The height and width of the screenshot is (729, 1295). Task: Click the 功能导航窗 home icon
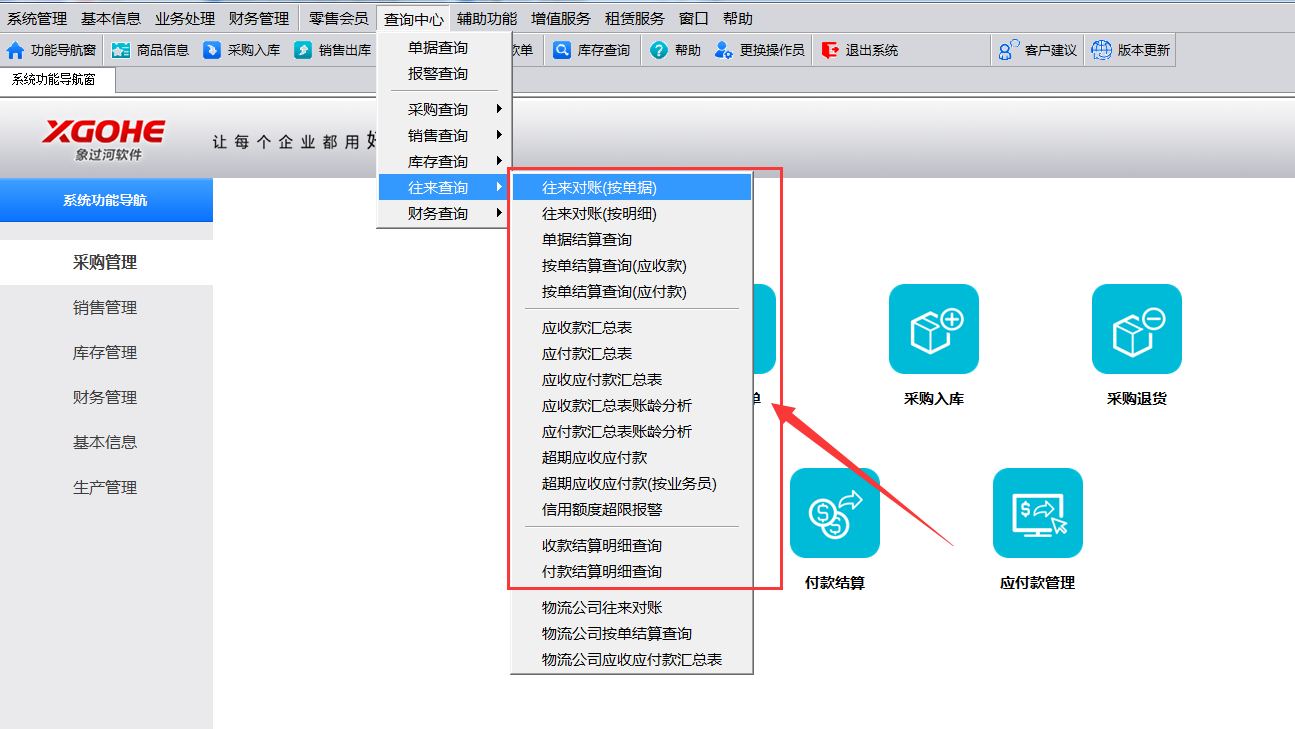tap(15, 50)
